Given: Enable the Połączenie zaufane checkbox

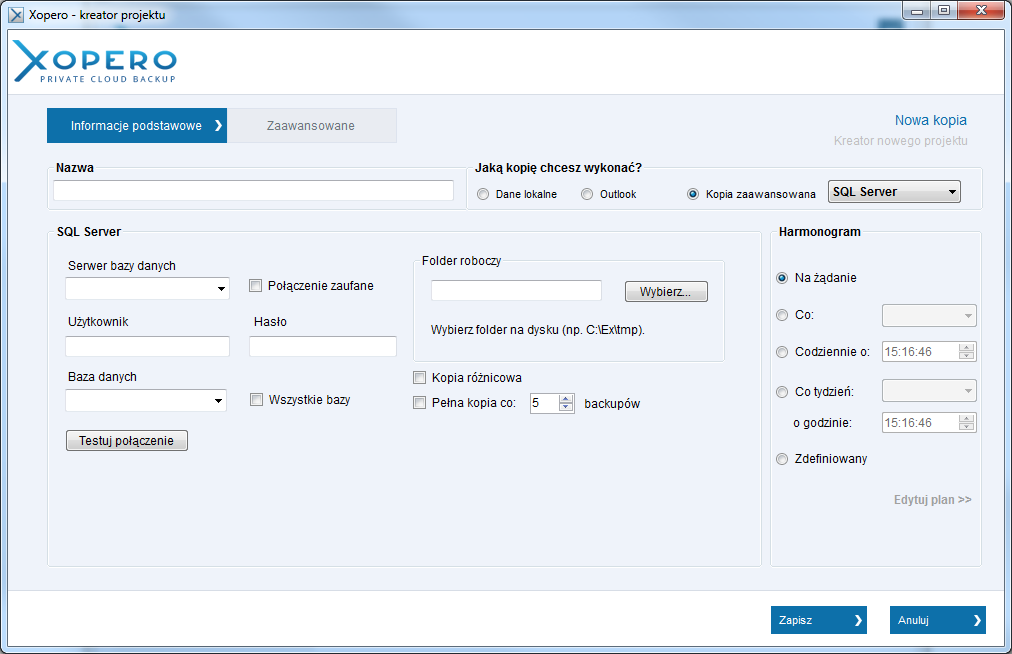Looking at the screenshot, I should (x=256, y=285).
